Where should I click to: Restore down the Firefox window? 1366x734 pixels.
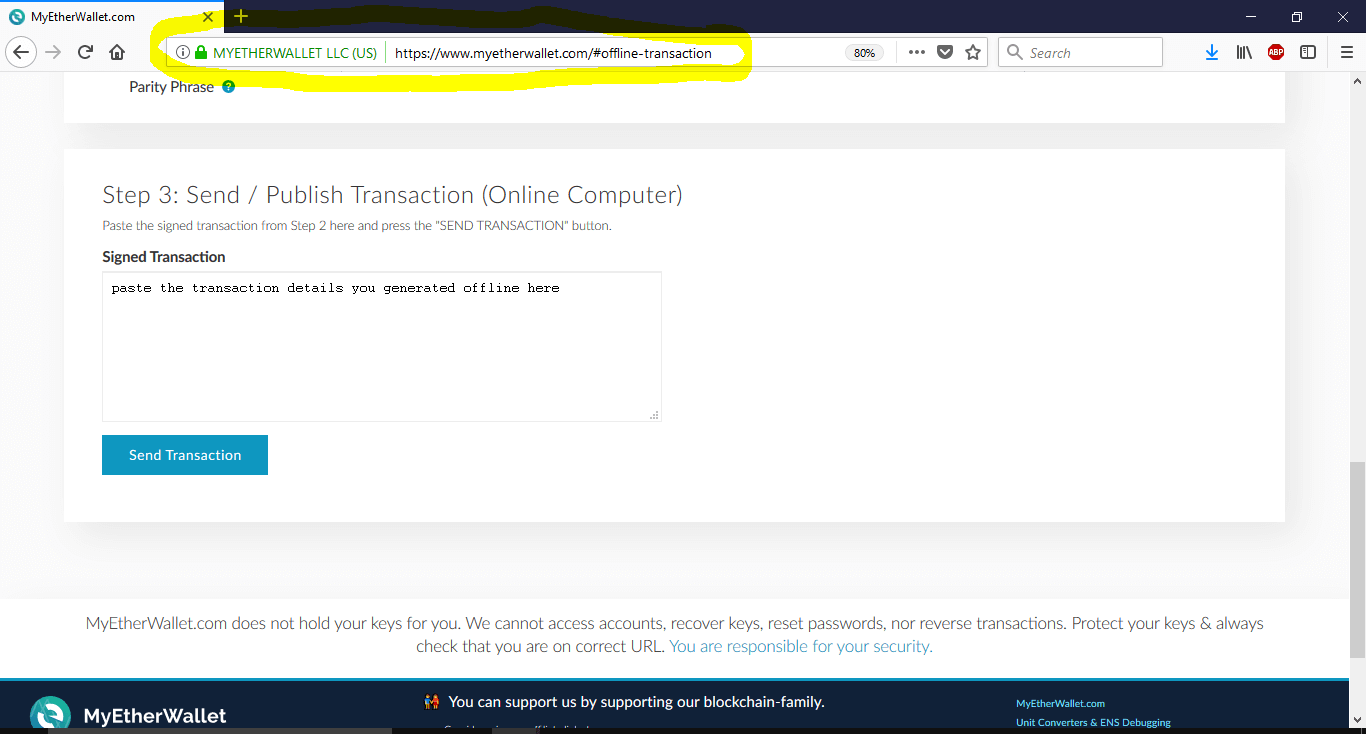[1297, 16]
